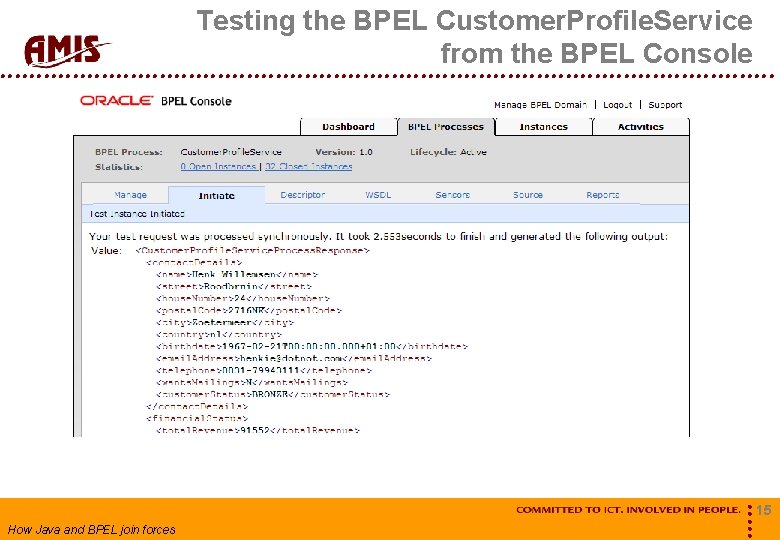Image resolution: width=780 pixels, height=540 pixels.
Task: Click the wantsMailings N line
Action: click(x=252, y=382)
